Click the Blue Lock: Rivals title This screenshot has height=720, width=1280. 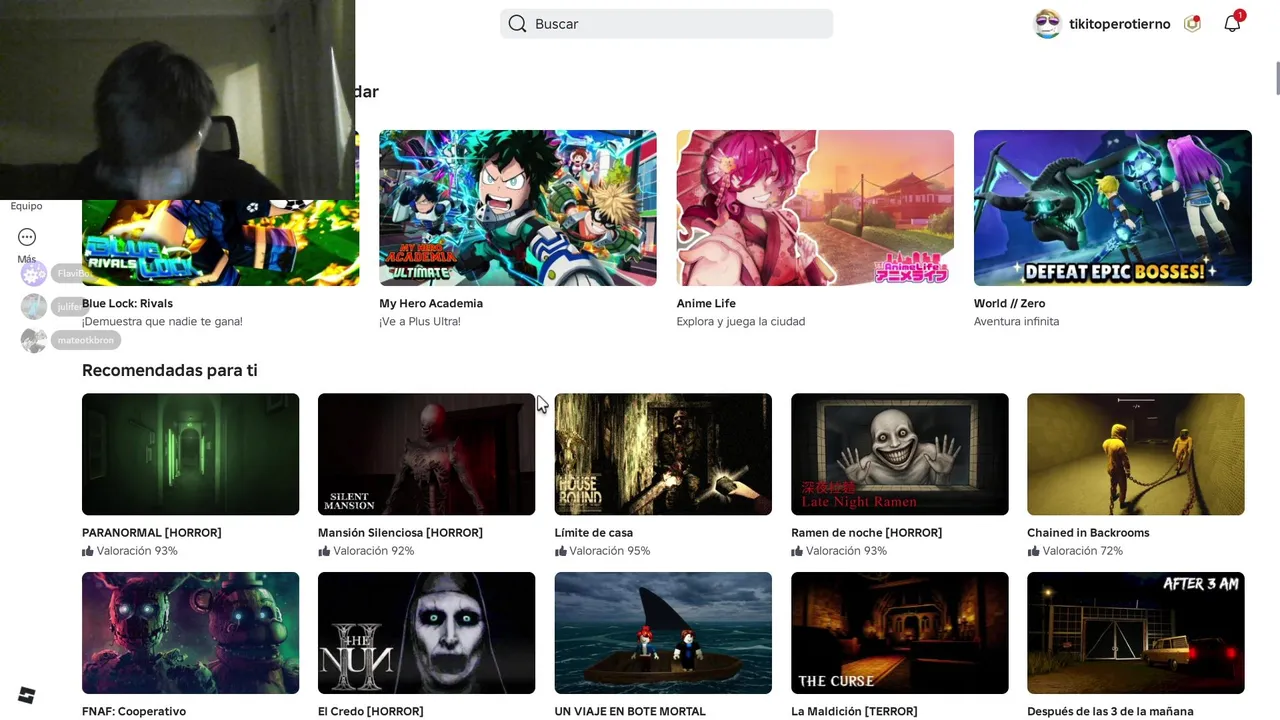(127, 303)
